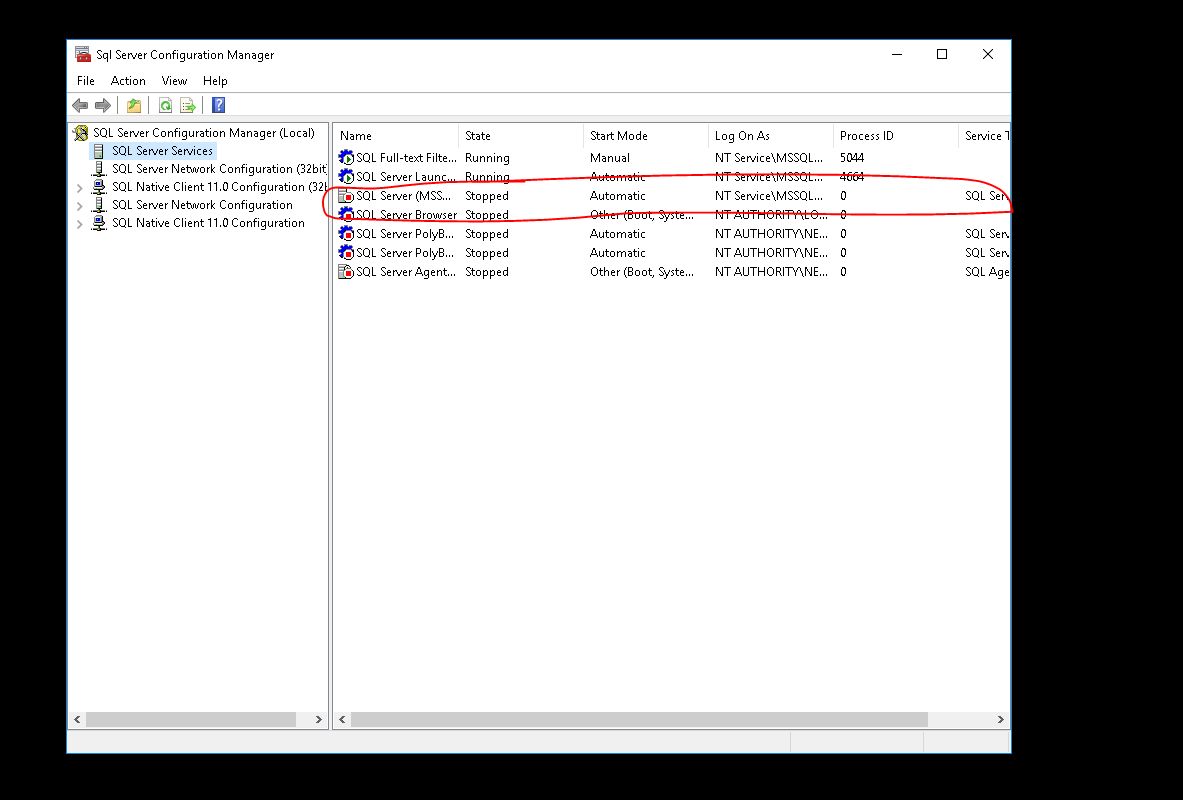Click the Up one level folder icon
Screen dimensions: 1183x800
[x=134, y=106]
